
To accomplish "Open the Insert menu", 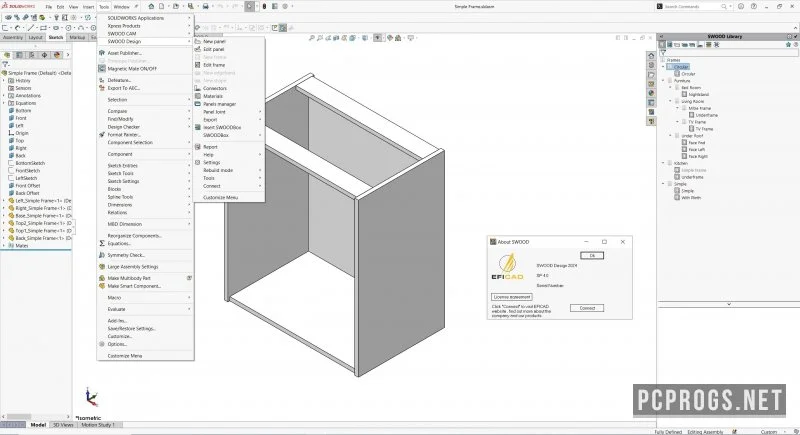I will pyautogui.click(x=88, y=7).
